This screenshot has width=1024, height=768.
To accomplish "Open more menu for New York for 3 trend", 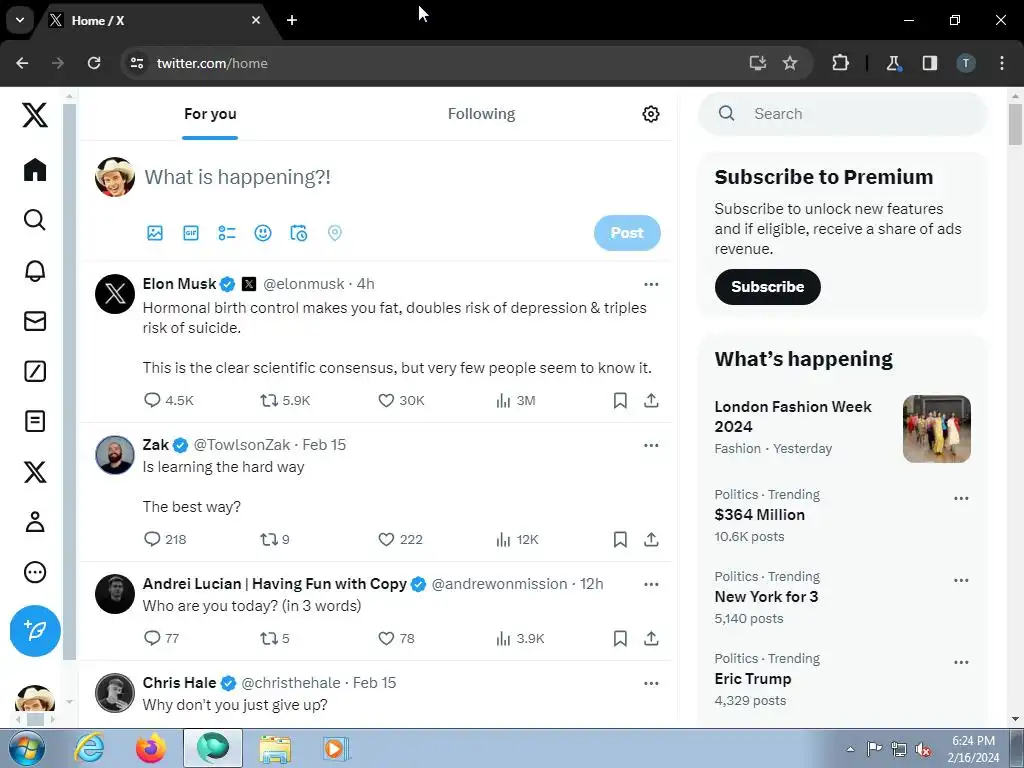I will 961,581.
